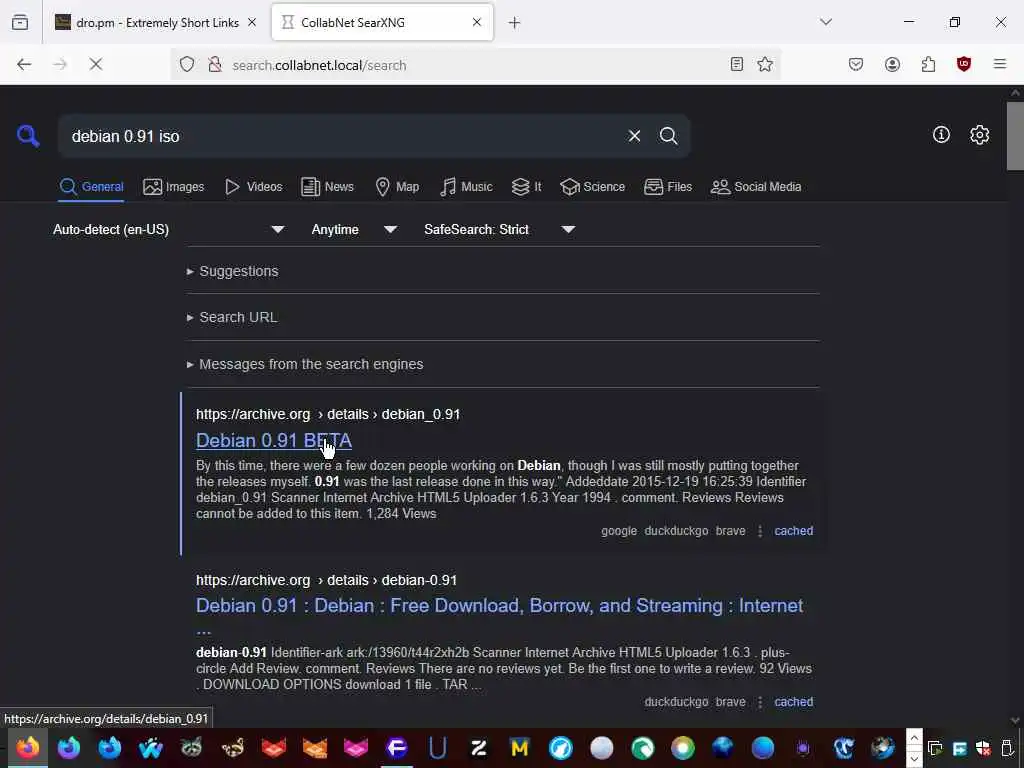Open the extensions puzzle icon

(928, 64)
